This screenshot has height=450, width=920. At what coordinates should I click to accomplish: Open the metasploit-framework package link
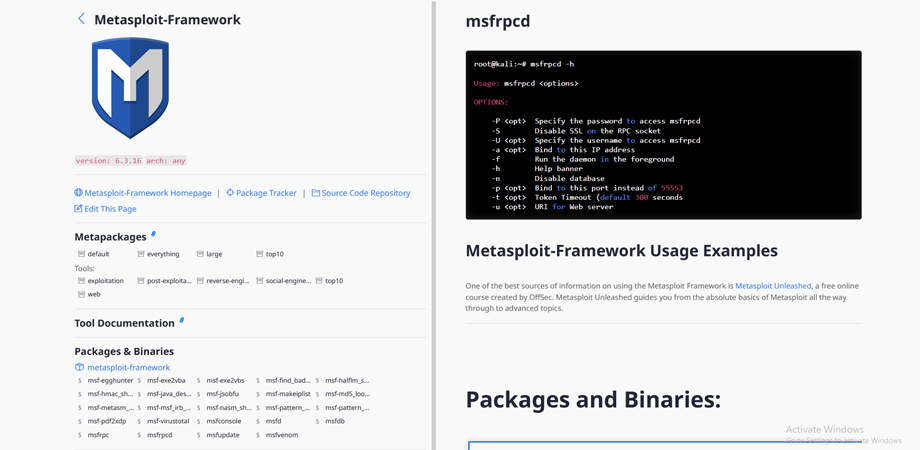click(x=128, y=367)
